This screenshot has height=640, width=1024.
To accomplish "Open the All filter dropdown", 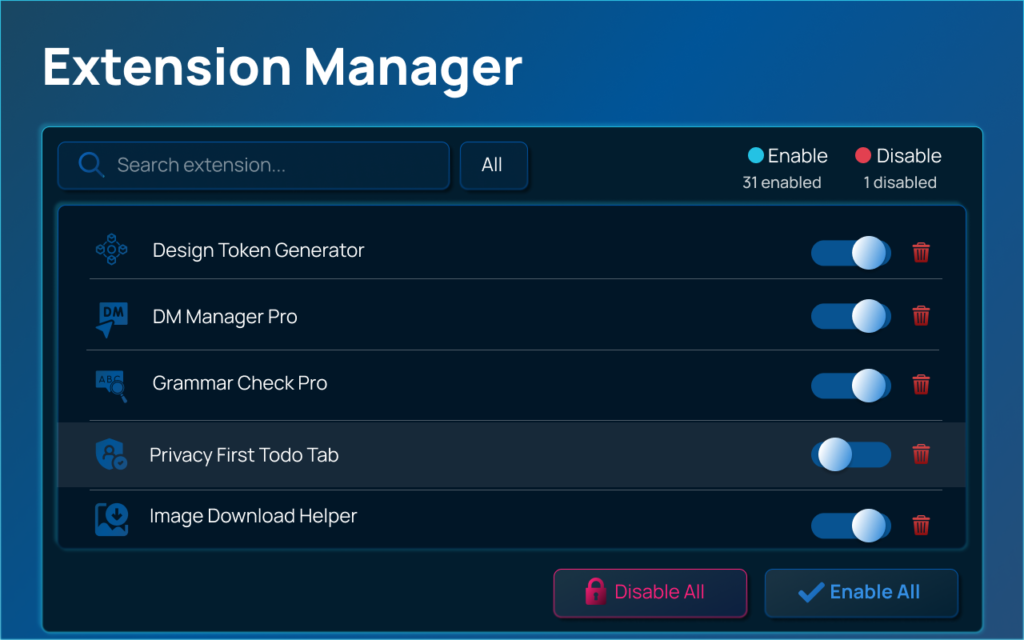I will [492, 165].
